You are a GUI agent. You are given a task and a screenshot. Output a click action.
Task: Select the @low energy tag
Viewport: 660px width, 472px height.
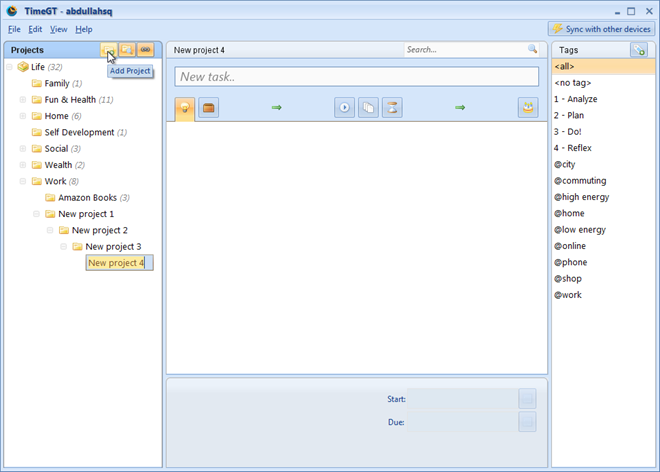(x=603, y=230)
